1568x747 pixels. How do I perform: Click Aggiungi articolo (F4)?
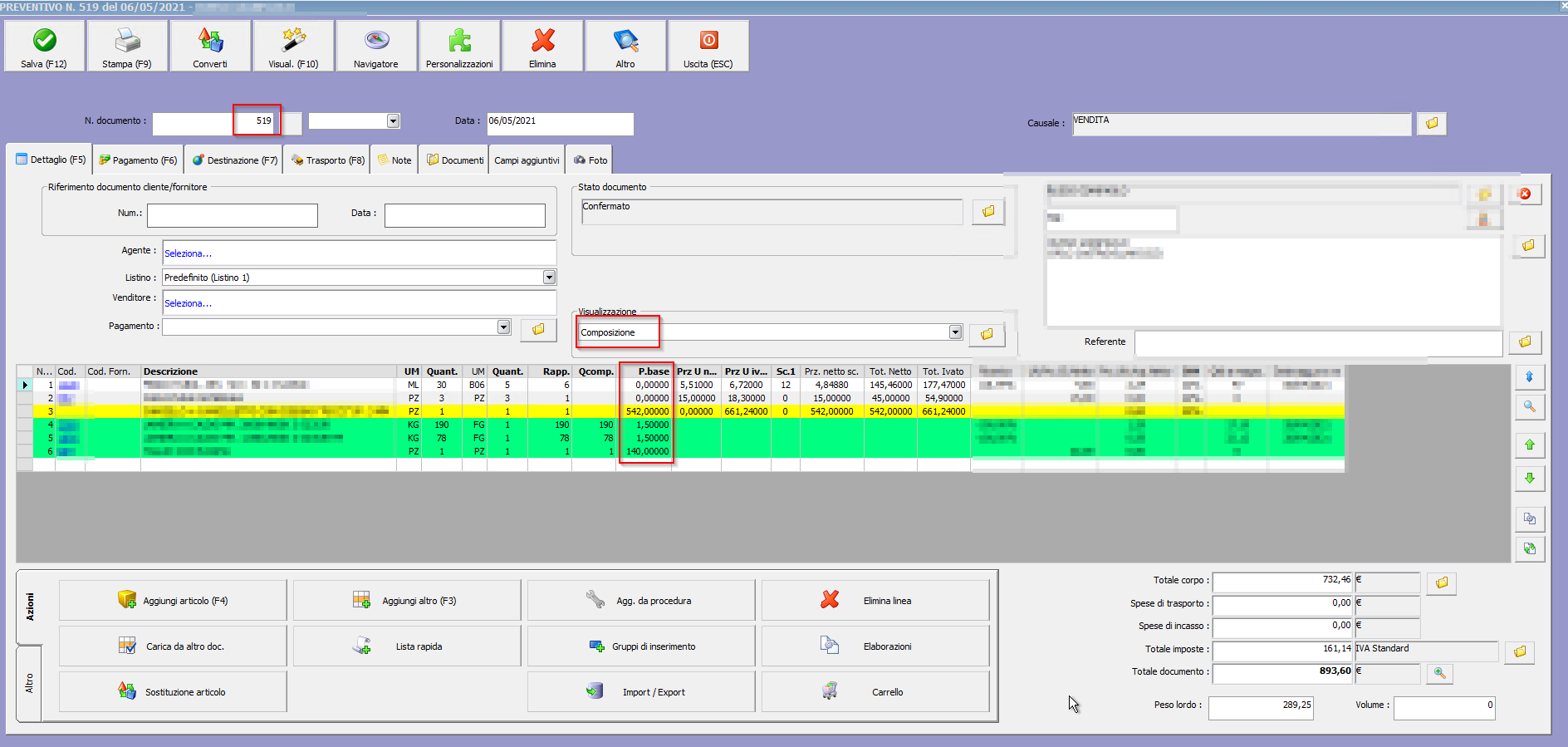tap(173, 600)
